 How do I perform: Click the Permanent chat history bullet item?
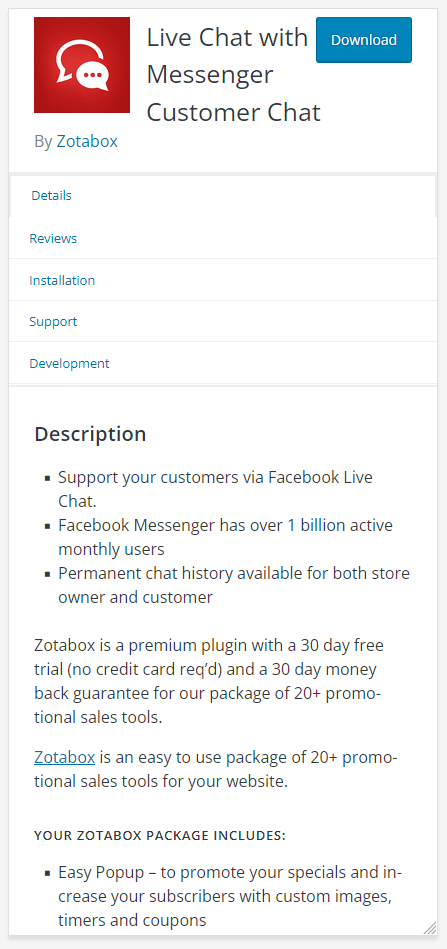(233, 585)
